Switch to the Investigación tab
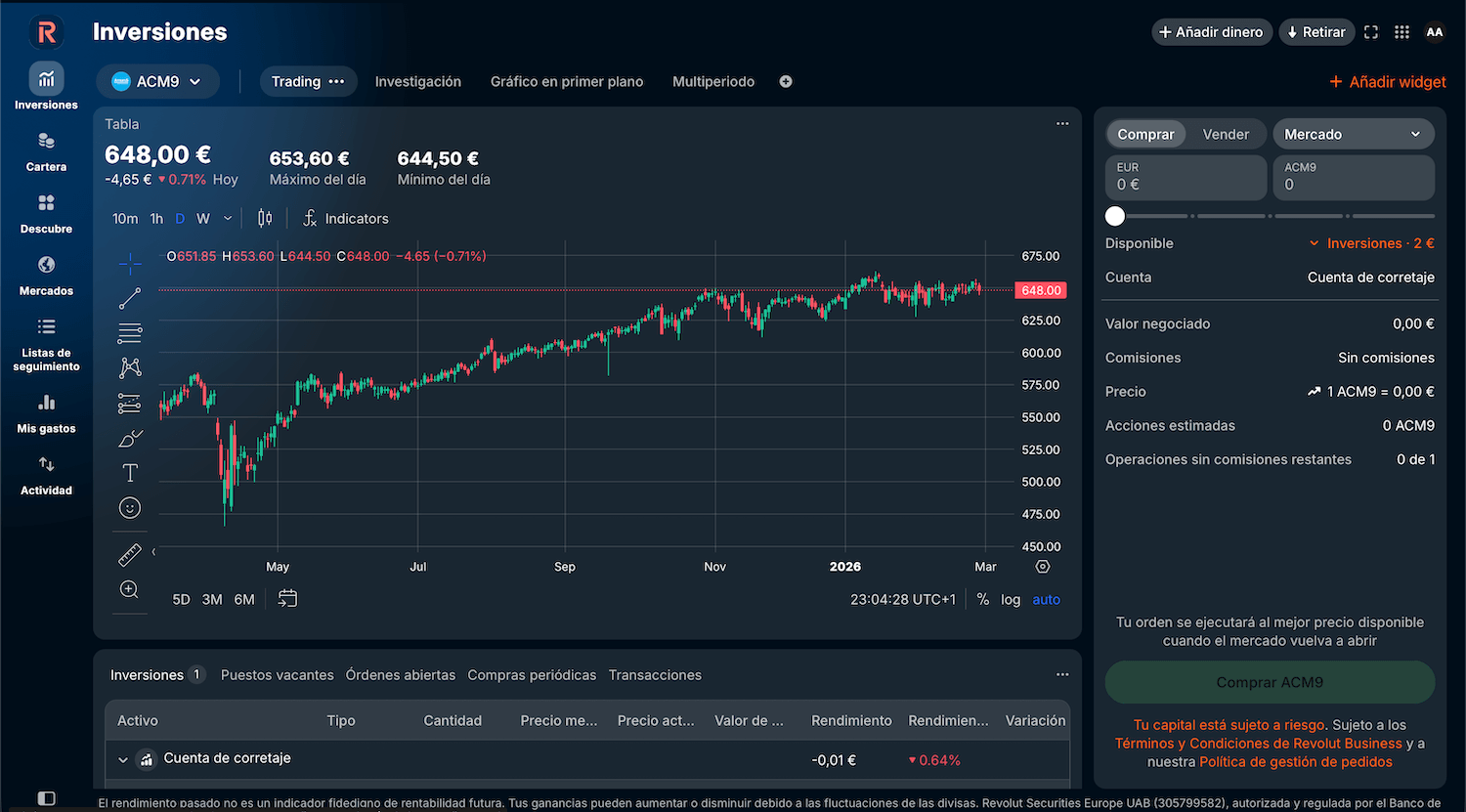This screenshot has height=812, width=1466. (x=418, y=82)
